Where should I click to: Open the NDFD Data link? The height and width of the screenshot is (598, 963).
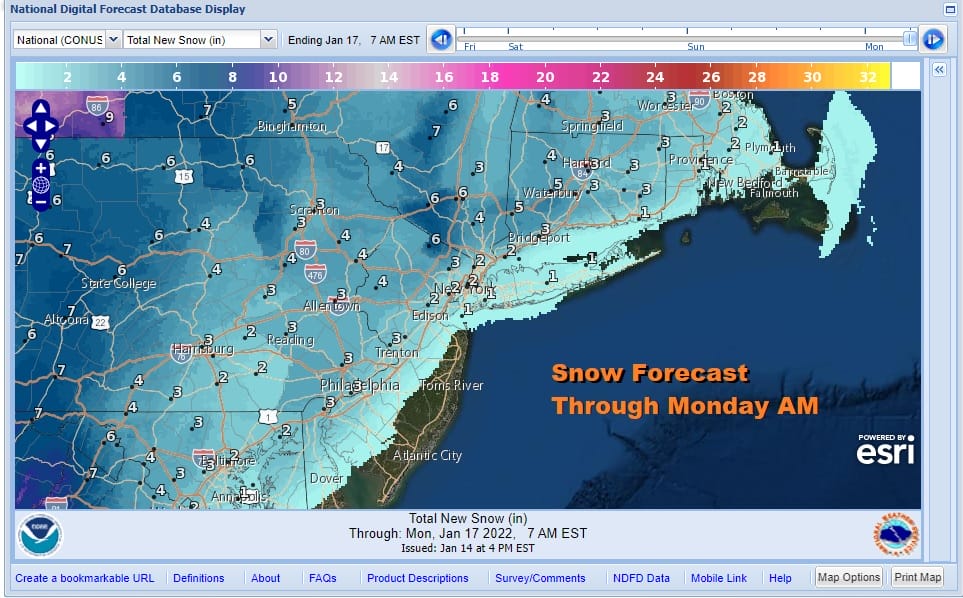point(641,578)
